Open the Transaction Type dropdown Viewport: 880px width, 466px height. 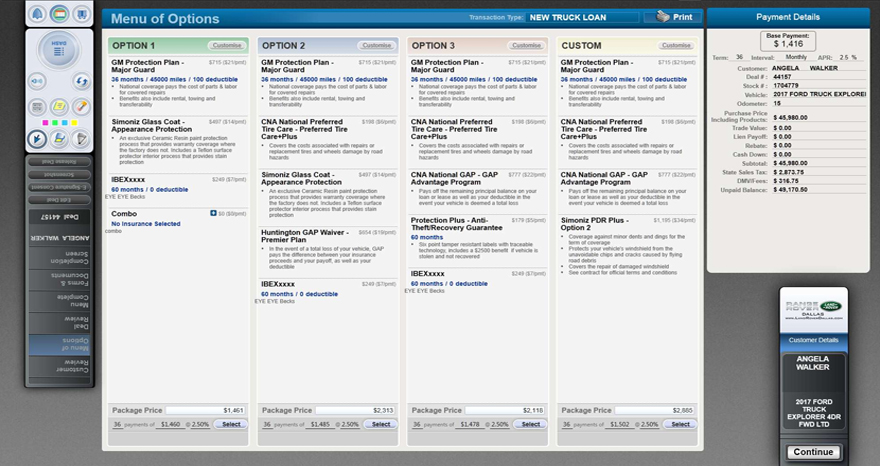click(582, 17)
